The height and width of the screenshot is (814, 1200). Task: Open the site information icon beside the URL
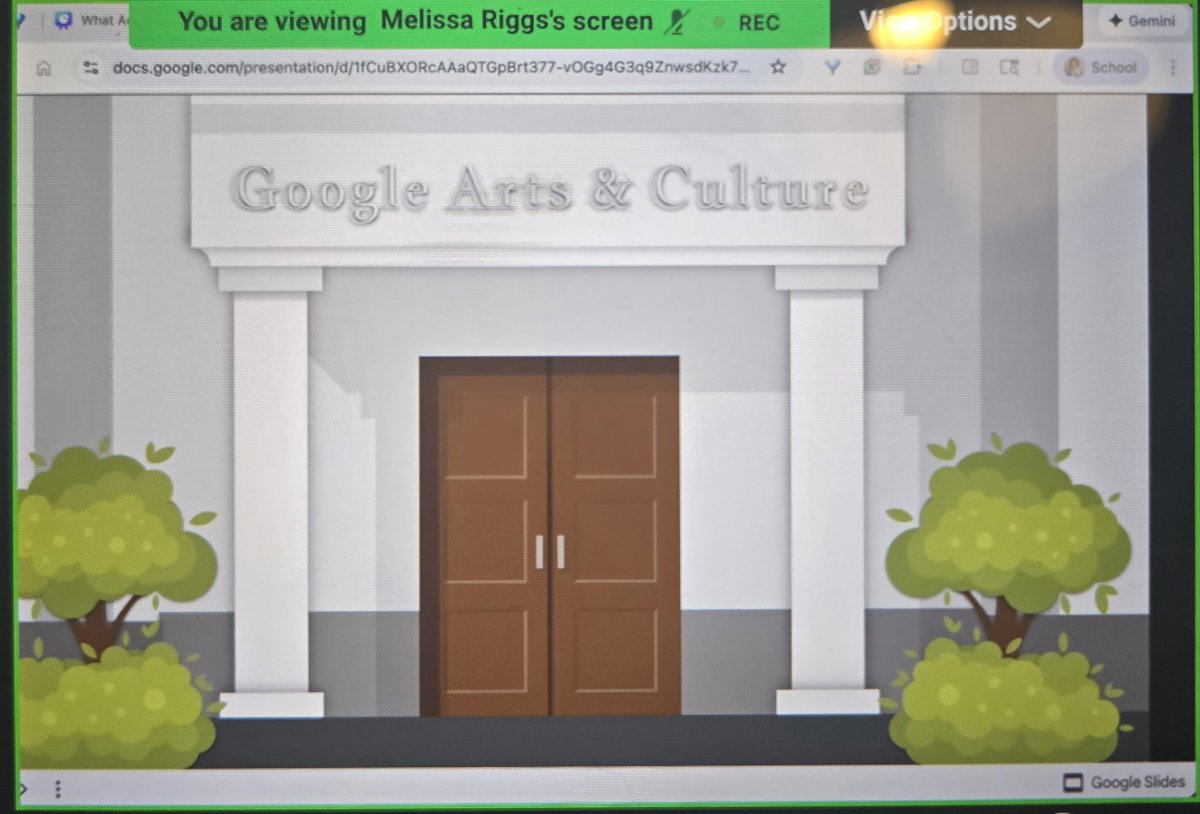(x=91, y=68)
